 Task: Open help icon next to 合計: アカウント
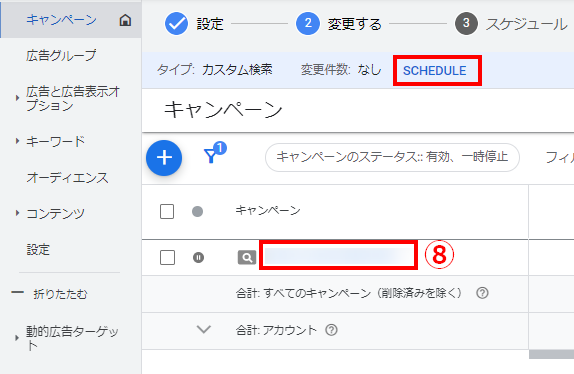331,330
